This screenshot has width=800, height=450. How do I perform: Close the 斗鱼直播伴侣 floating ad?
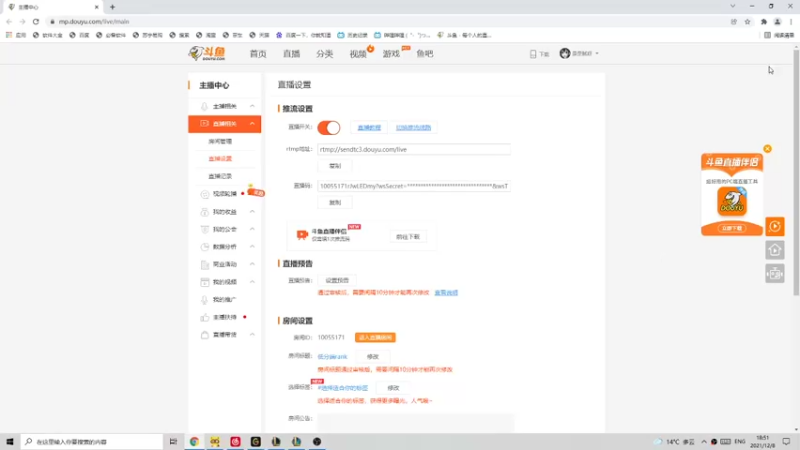(767, 148)
